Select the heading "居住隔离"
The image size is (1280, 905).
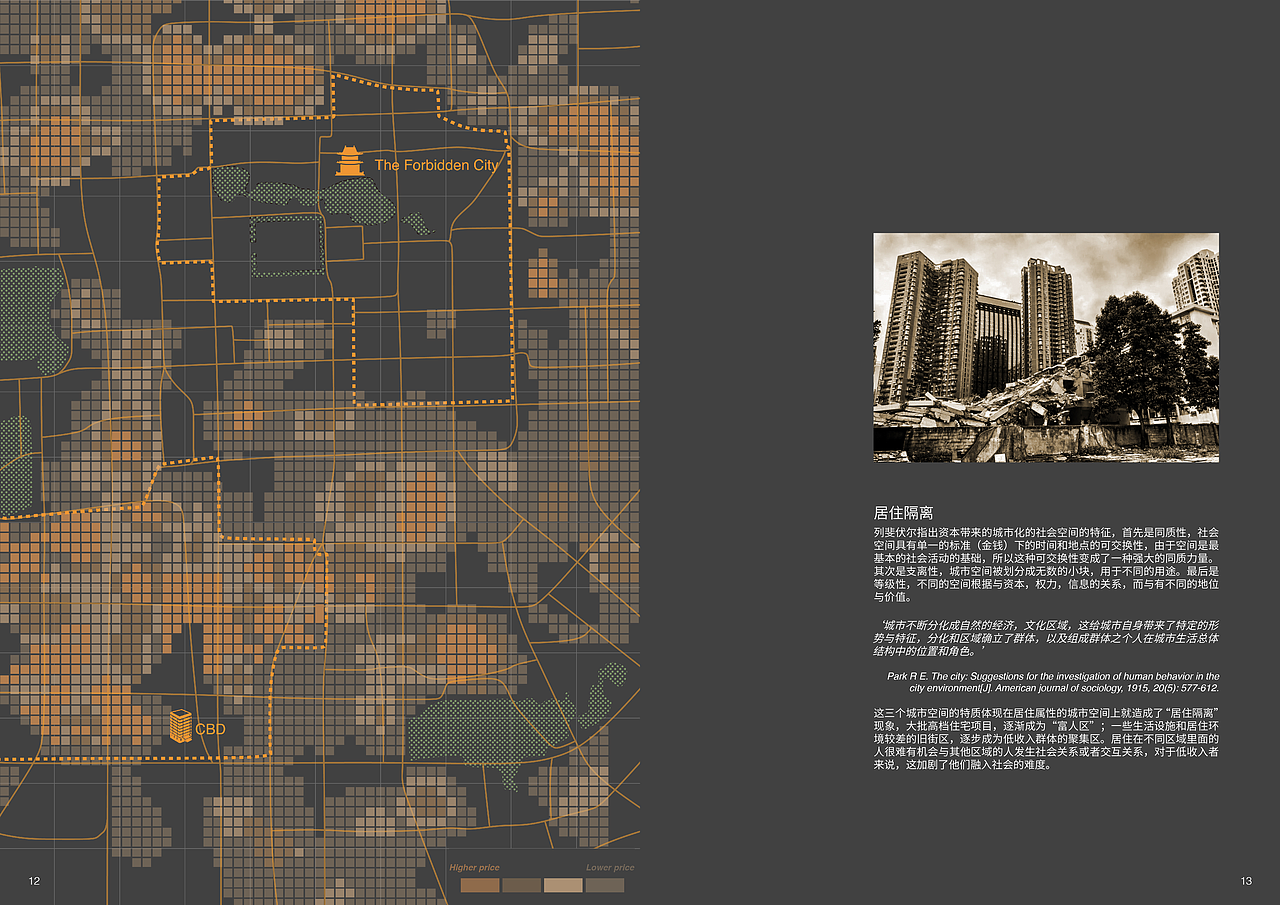[x=904, y=512]
